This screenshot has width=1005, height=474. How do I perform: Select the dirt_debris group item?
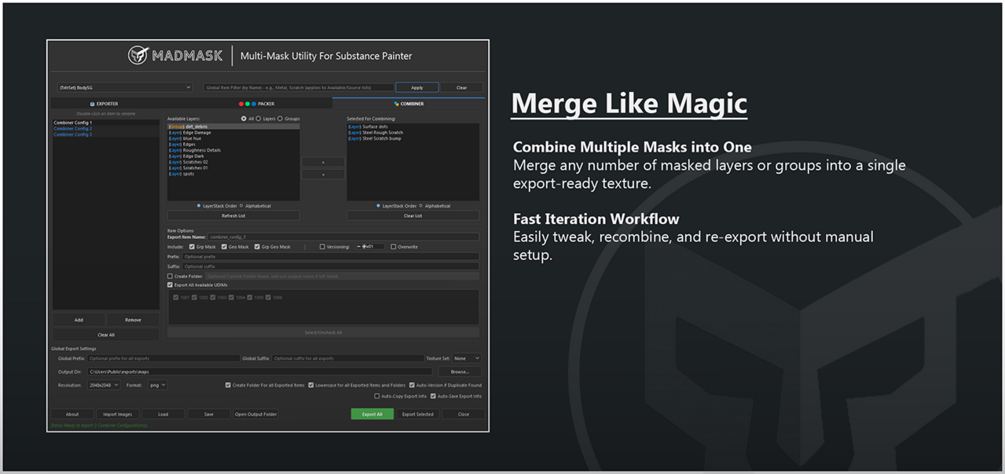coord(233,127)
